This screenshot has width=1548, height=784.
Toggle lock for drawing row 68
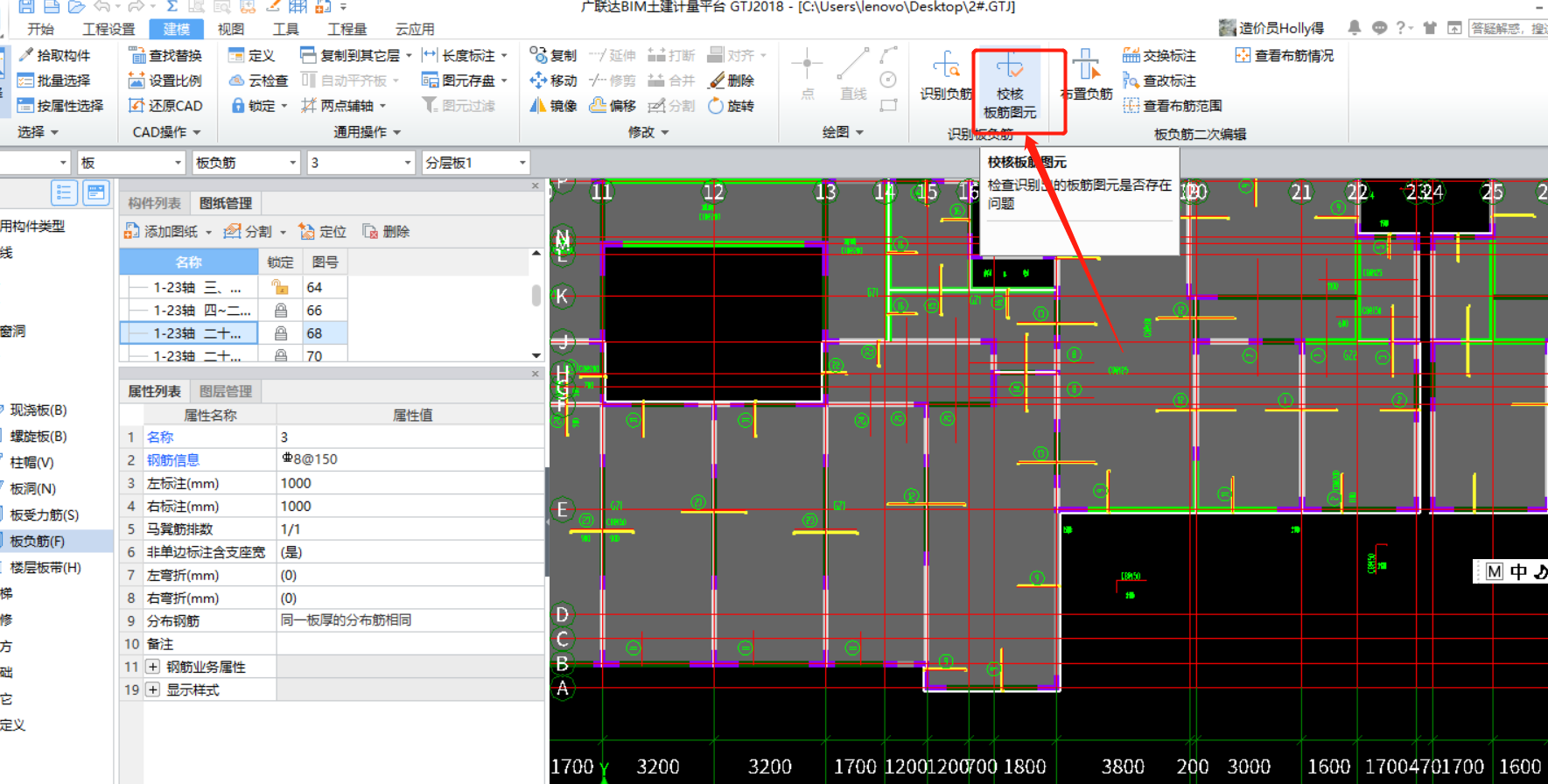pos(280,333)
